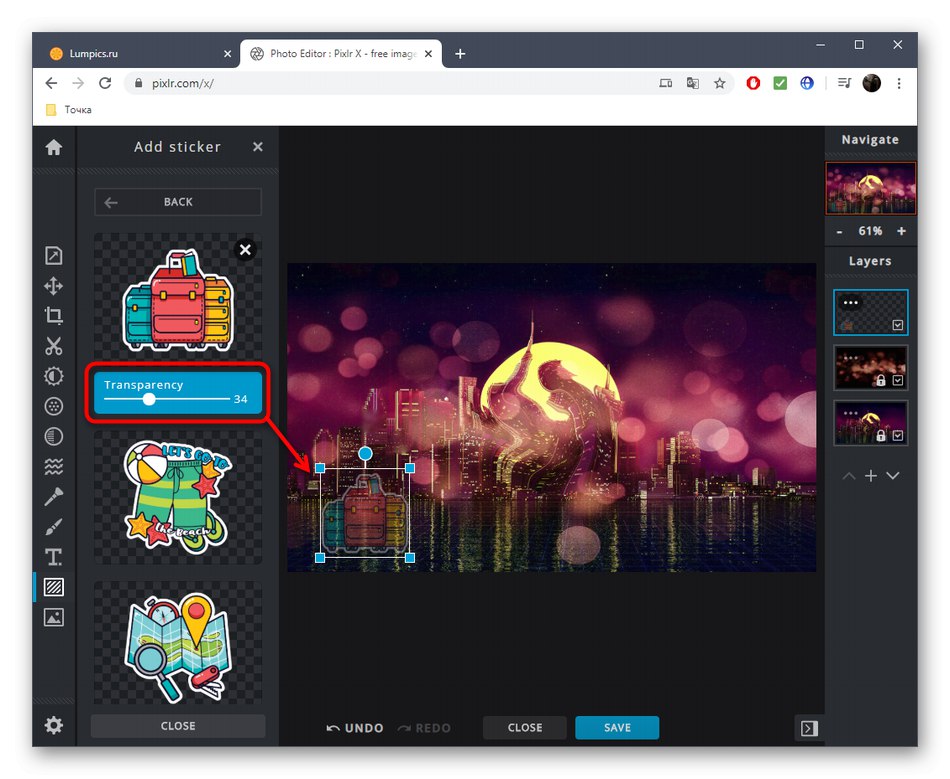This screenshot has width=950, height=779.
Task: Open the Filter tool icon
Action: 53,406
